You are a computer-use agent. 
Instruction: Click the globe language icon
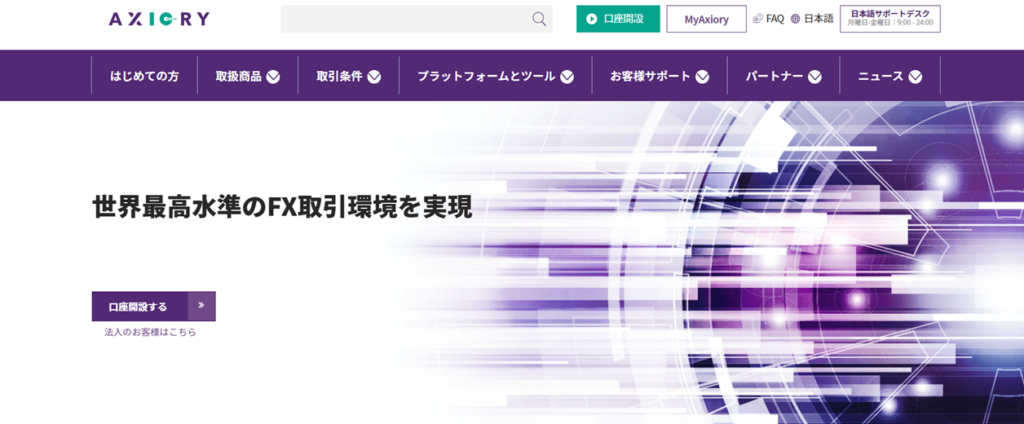click(x=795, y=19)
